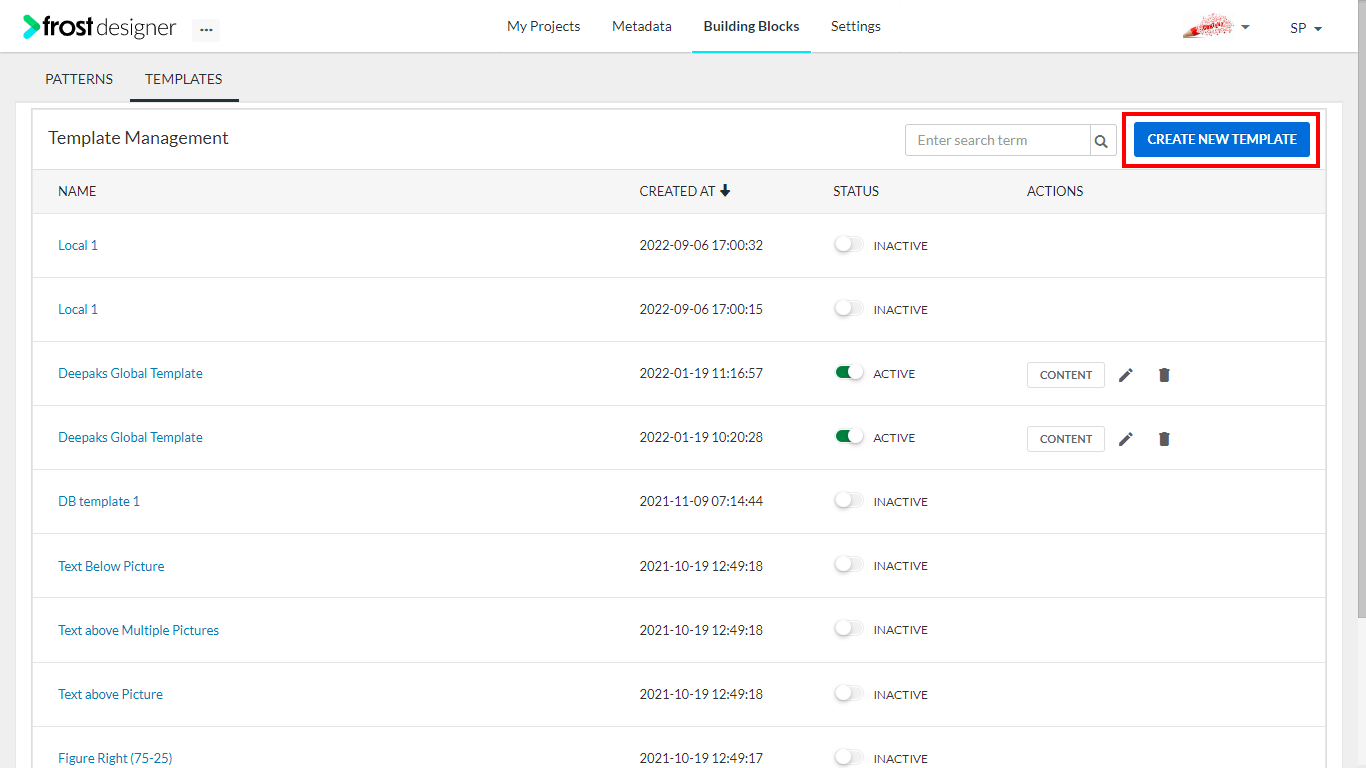Open Local 1 template created 17:00:32

pyautogui.click(x=78, y=245)
